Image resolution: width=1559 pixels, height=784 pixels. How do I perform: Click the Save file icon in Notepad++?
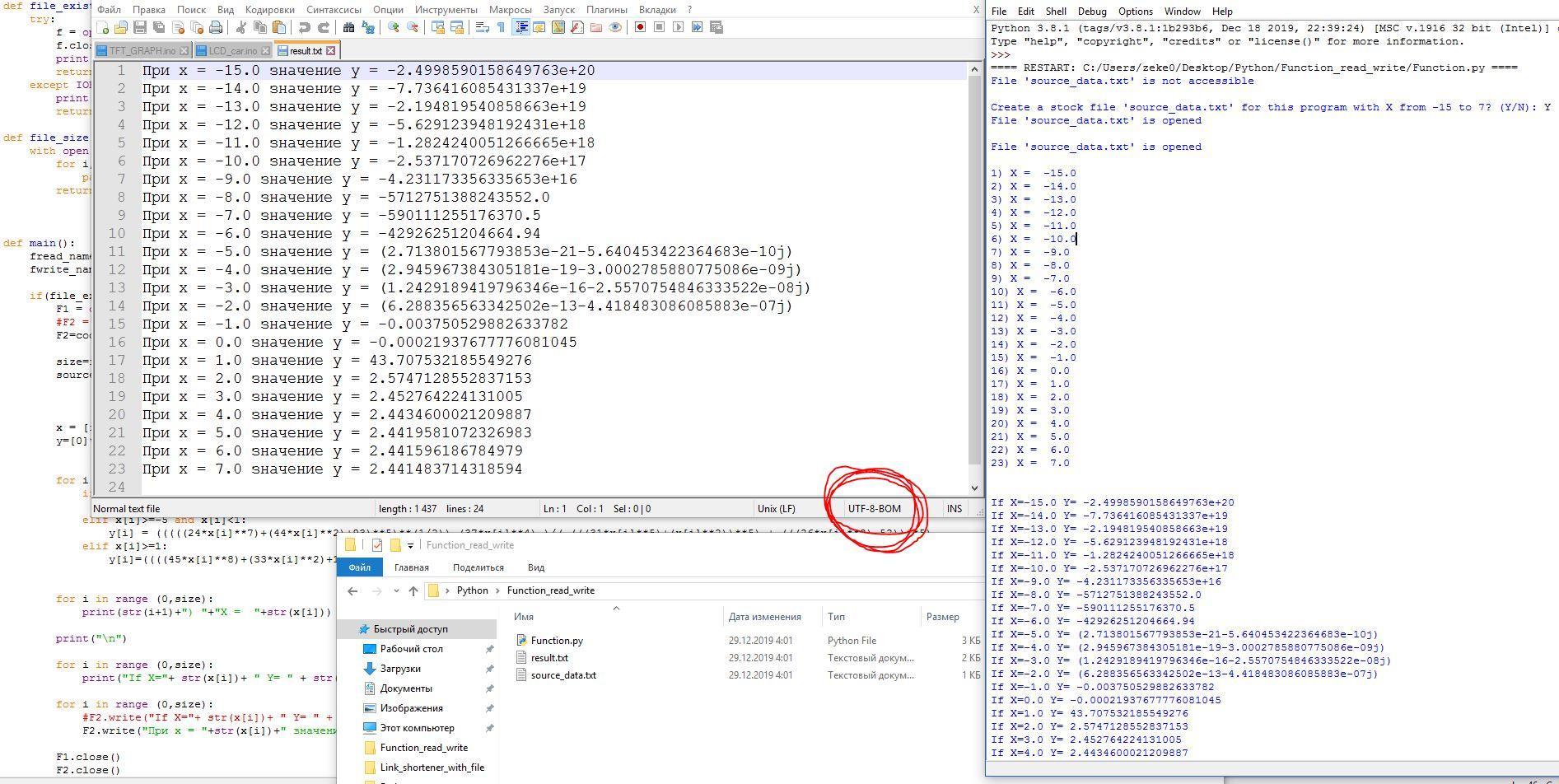(x=140, y=27)
